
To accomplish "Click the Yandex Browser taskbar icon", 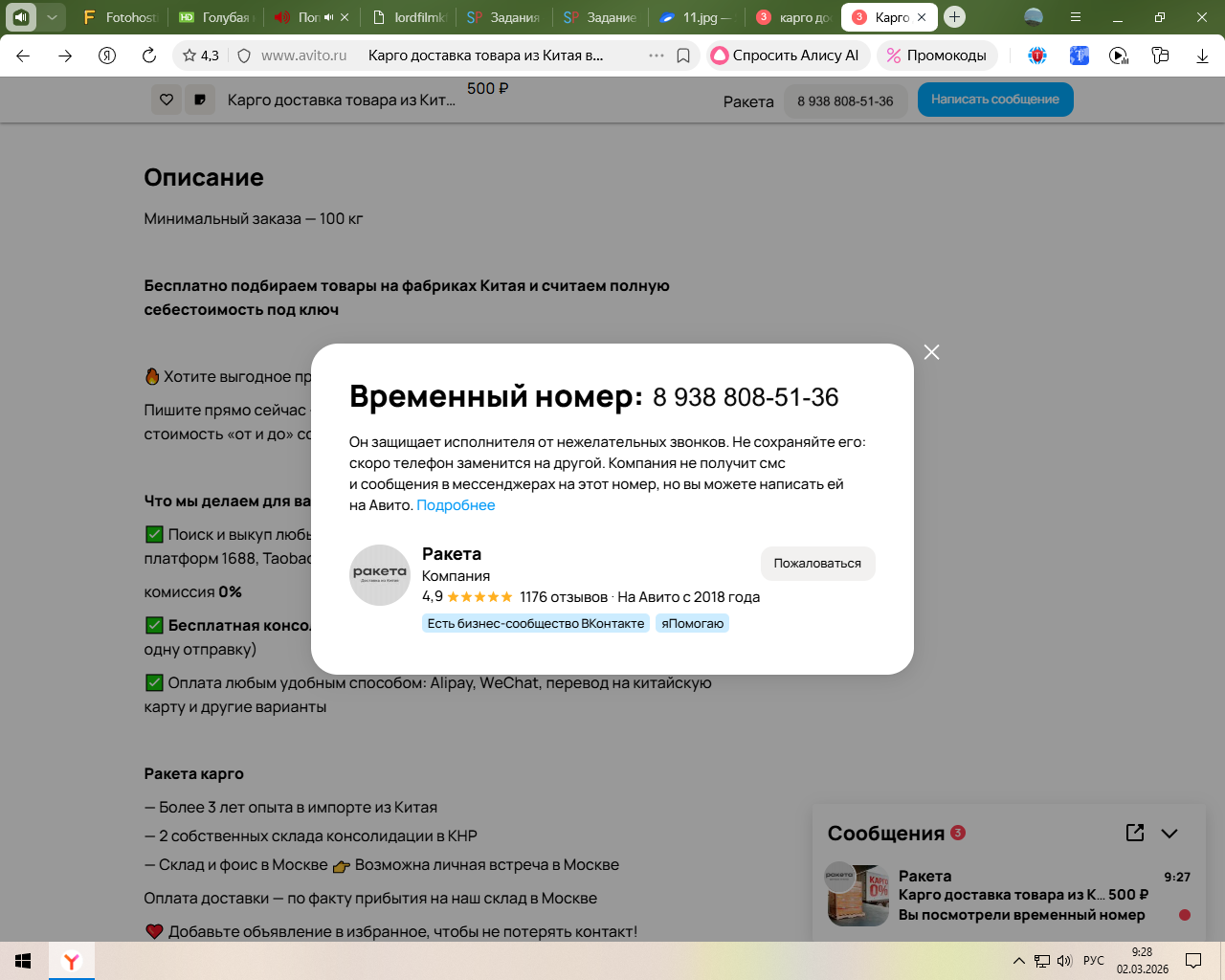I will point(72,961).
